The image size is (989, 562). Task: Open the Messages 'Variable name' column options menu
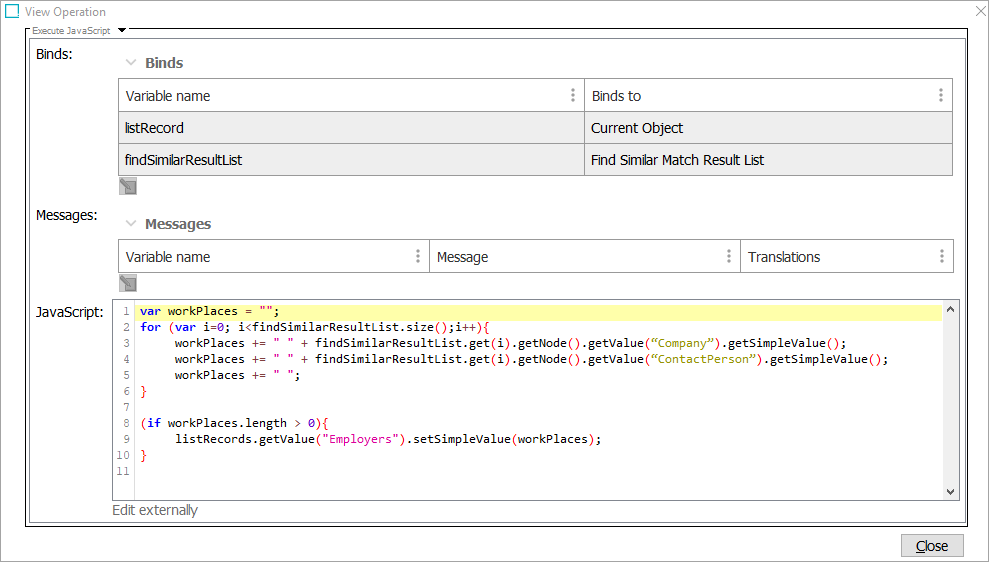click(418, 257)
